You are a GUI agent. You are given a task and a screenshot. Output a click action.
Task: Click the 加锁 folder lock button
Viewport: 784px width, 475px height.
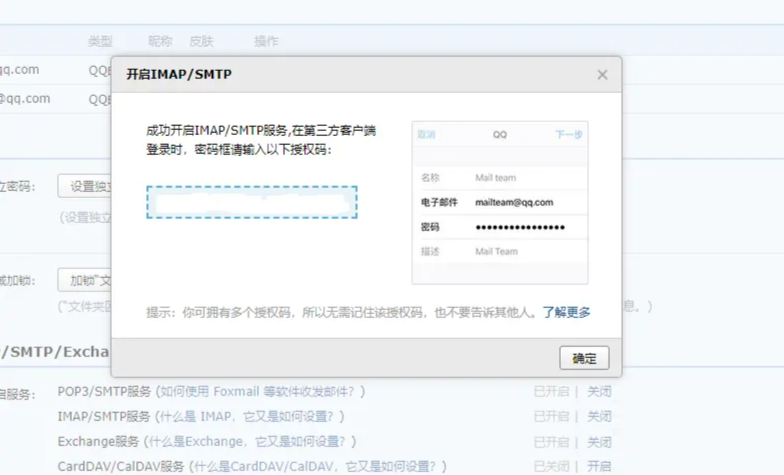[84, 279]
